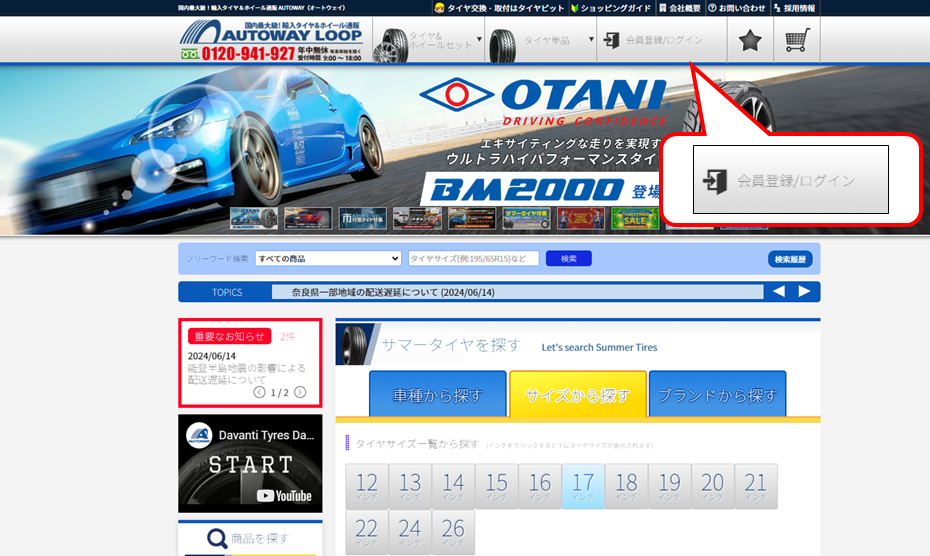Viewport: 930px width, 556px height.
Task: Open favorites via the star icon
Action: [750, 40]
